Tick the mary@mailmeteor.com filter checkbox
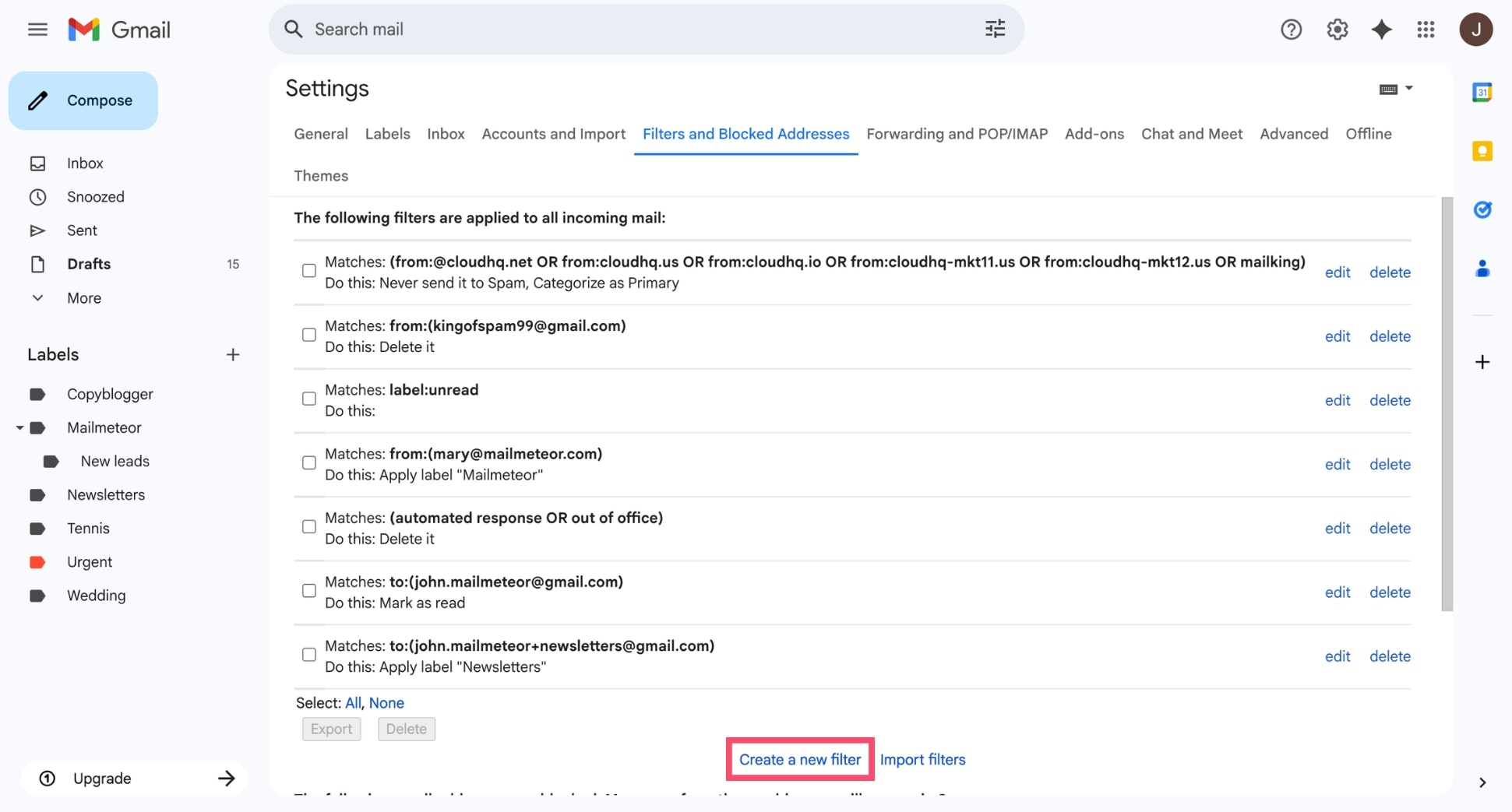This screenshot has height=812, width=1512. pos(308,462)
